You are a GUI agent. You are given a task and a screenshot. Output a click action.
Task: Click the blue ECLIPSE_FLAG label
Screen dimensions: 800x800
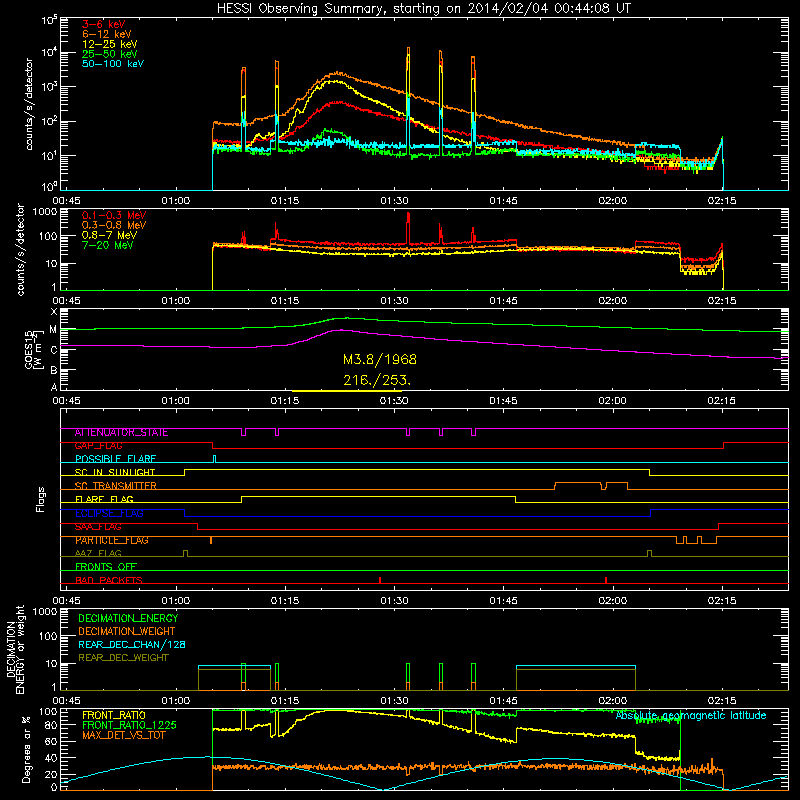click(109, 513)
